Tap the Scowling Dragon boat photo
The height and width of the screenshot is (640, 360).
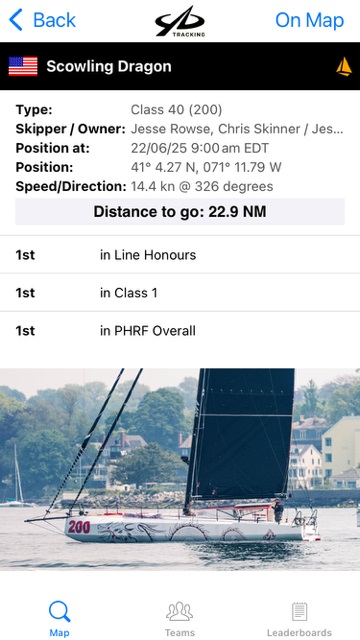(x=180, y=469)
